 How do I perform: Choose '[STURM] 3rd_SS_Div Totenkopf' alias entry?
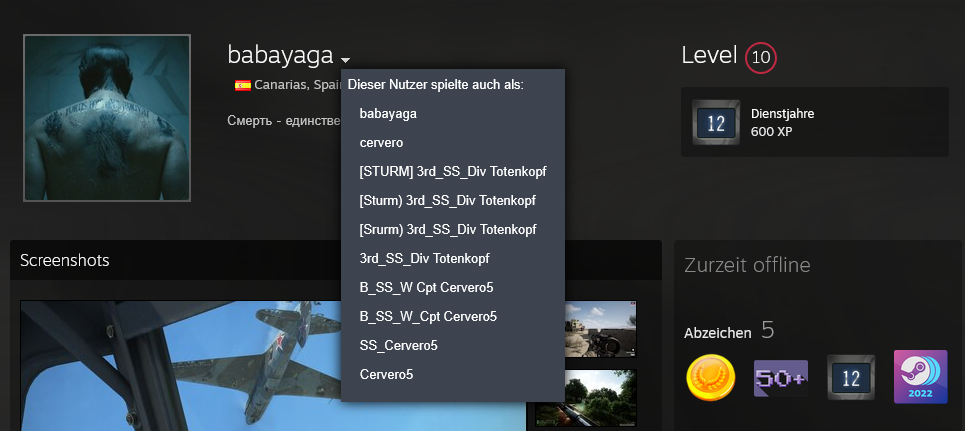coord(452,172)
